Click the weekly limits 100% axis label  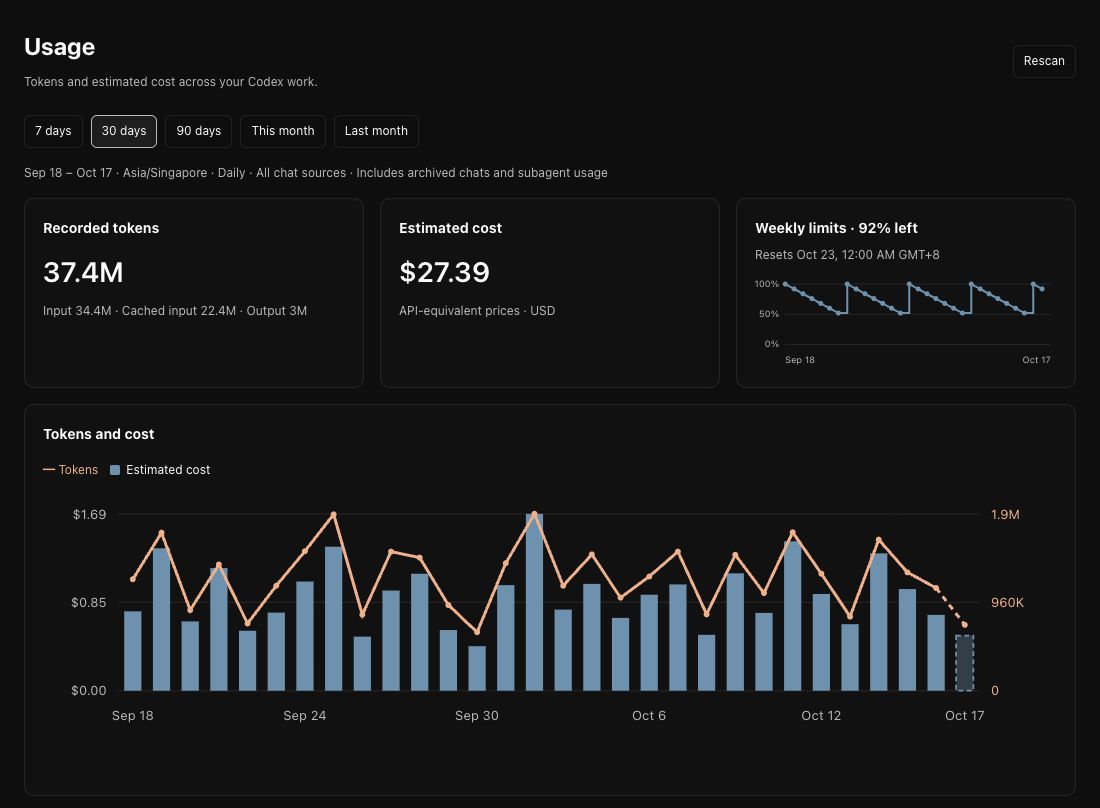coord(767,284)
